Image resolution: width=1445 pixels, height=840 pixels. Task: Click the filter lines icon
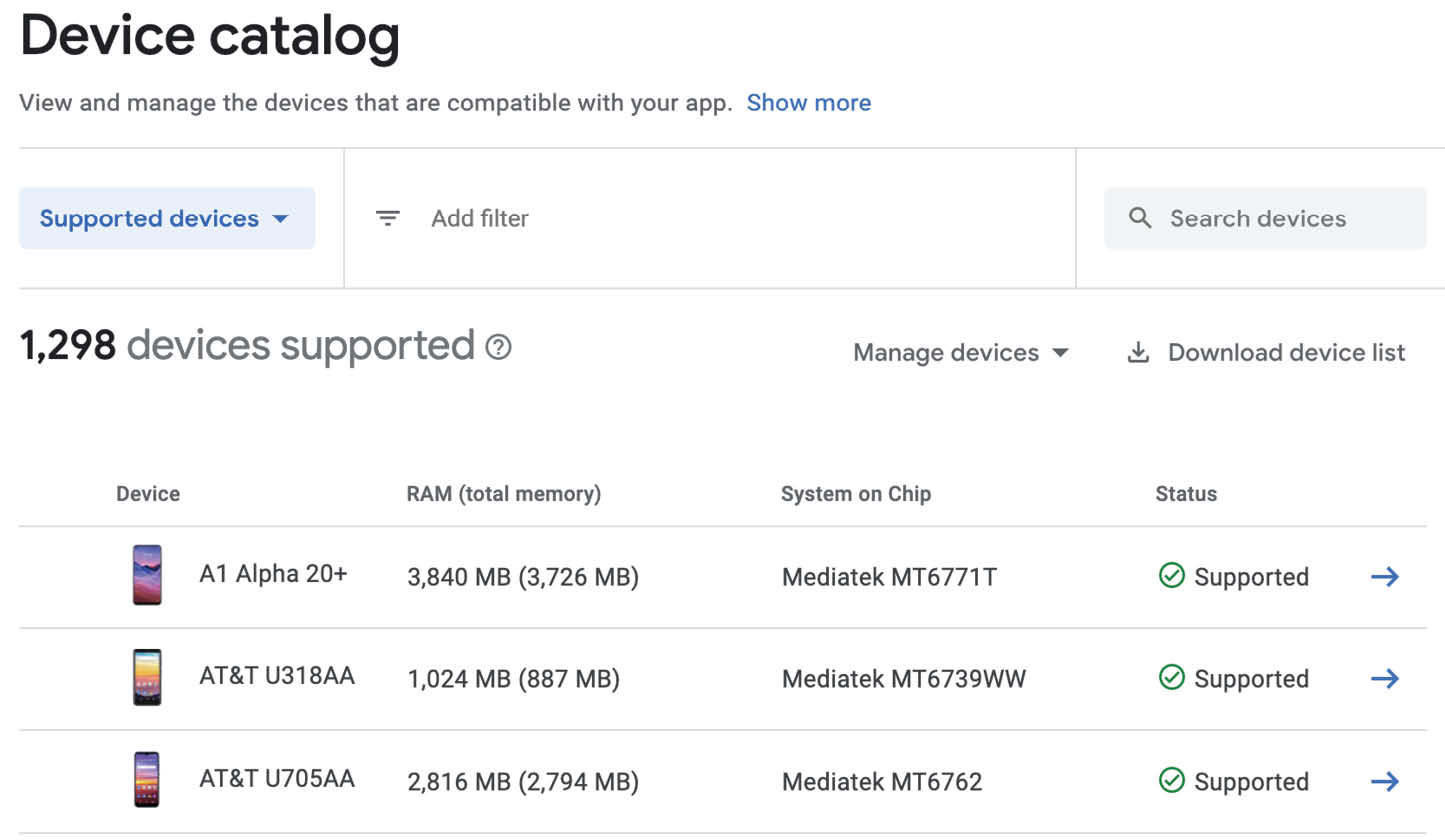[x=387, y=218]
